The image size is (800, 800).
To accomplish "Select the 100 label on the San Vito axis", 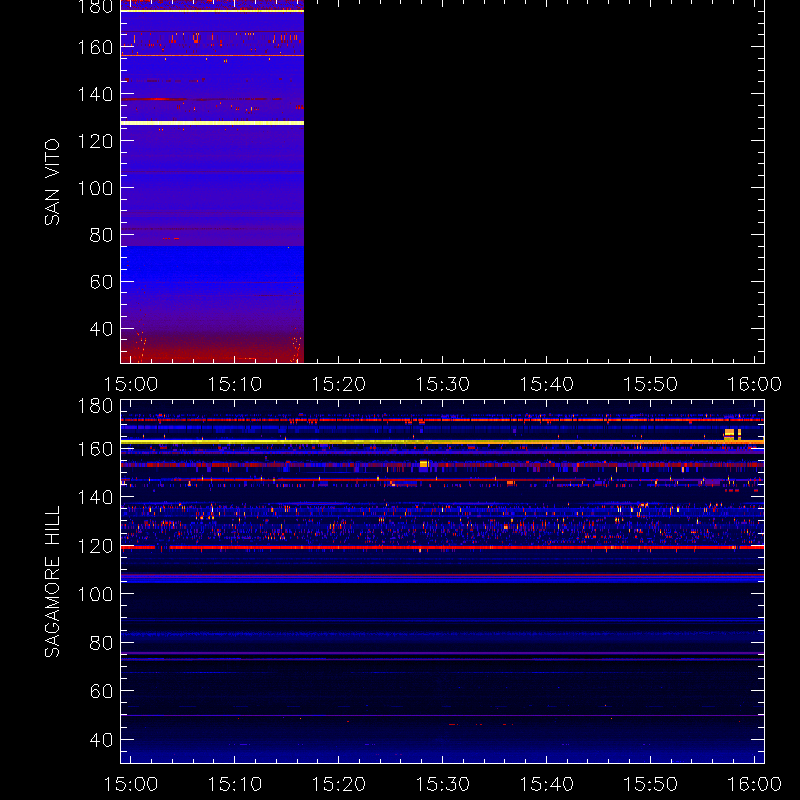I will click(x=95, y=188).
